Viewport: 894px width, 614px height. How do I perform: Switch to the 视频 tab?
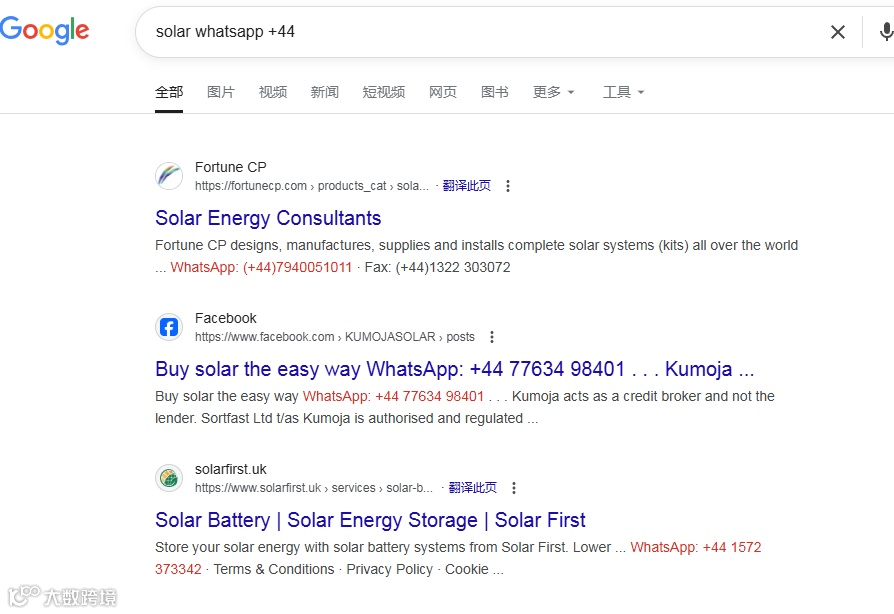273,92
